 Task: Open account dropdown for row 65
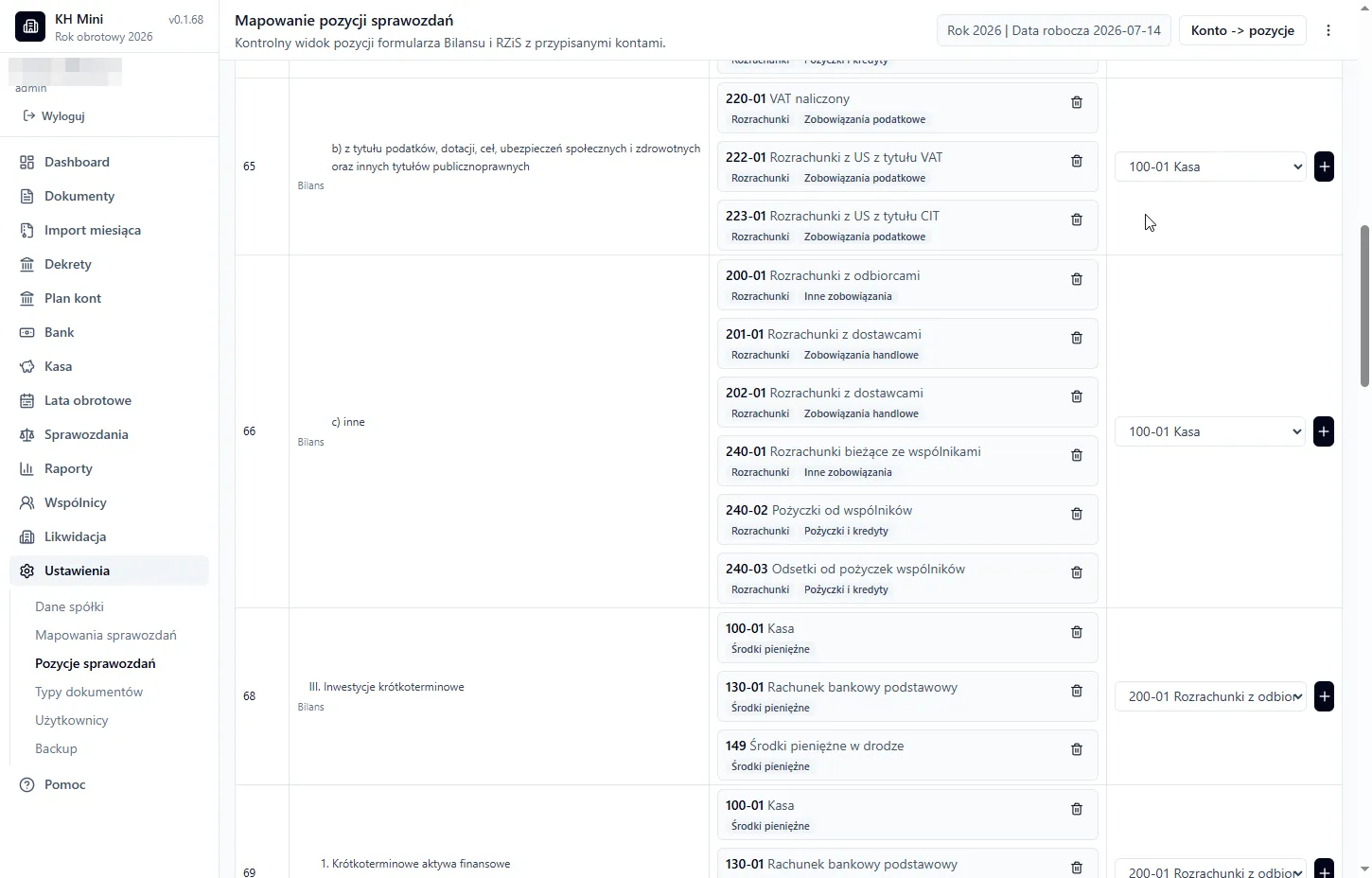point(1210,167)
